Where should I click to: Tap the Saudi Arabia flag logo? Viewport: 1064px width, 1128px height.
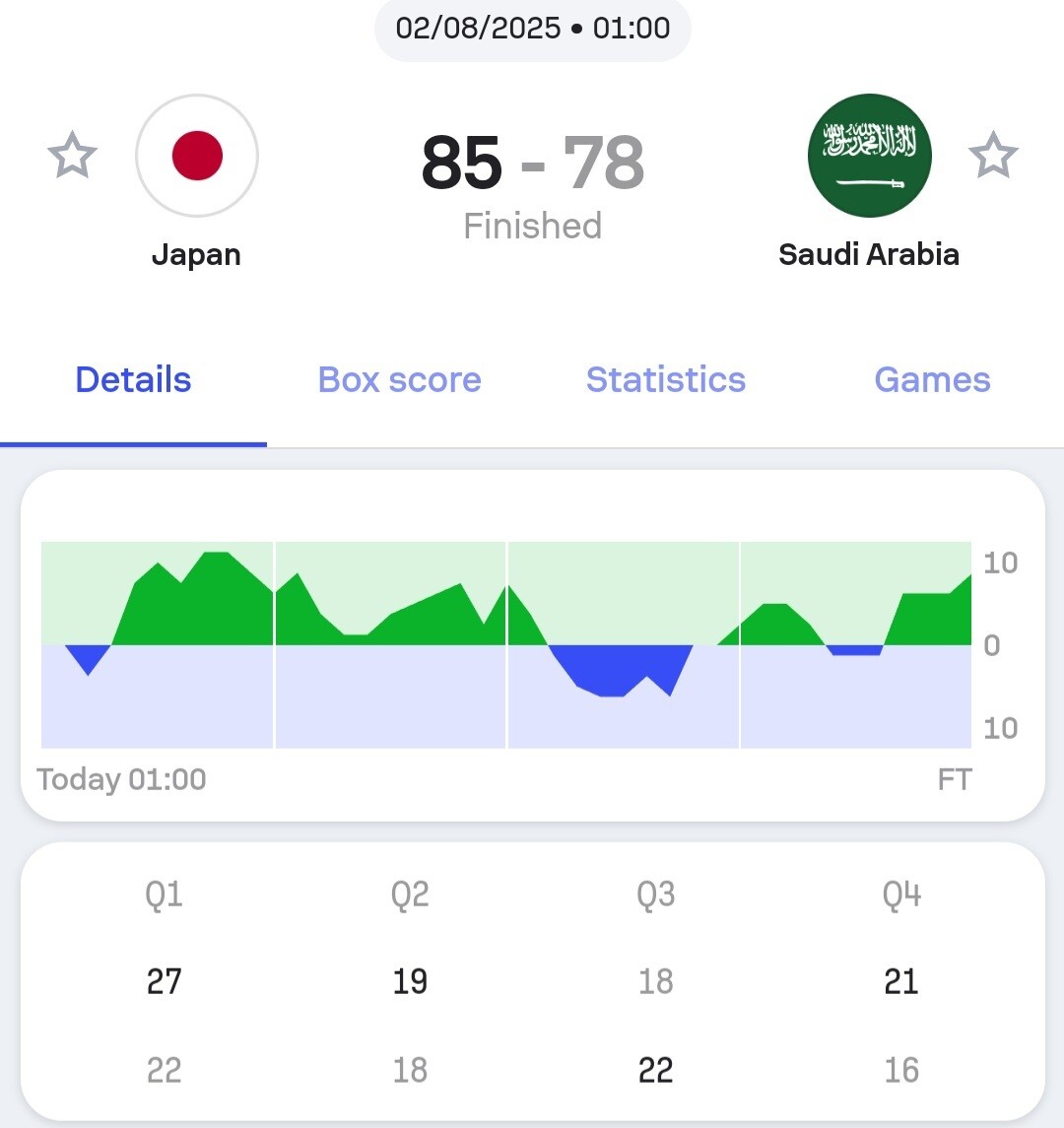point(869,156)
